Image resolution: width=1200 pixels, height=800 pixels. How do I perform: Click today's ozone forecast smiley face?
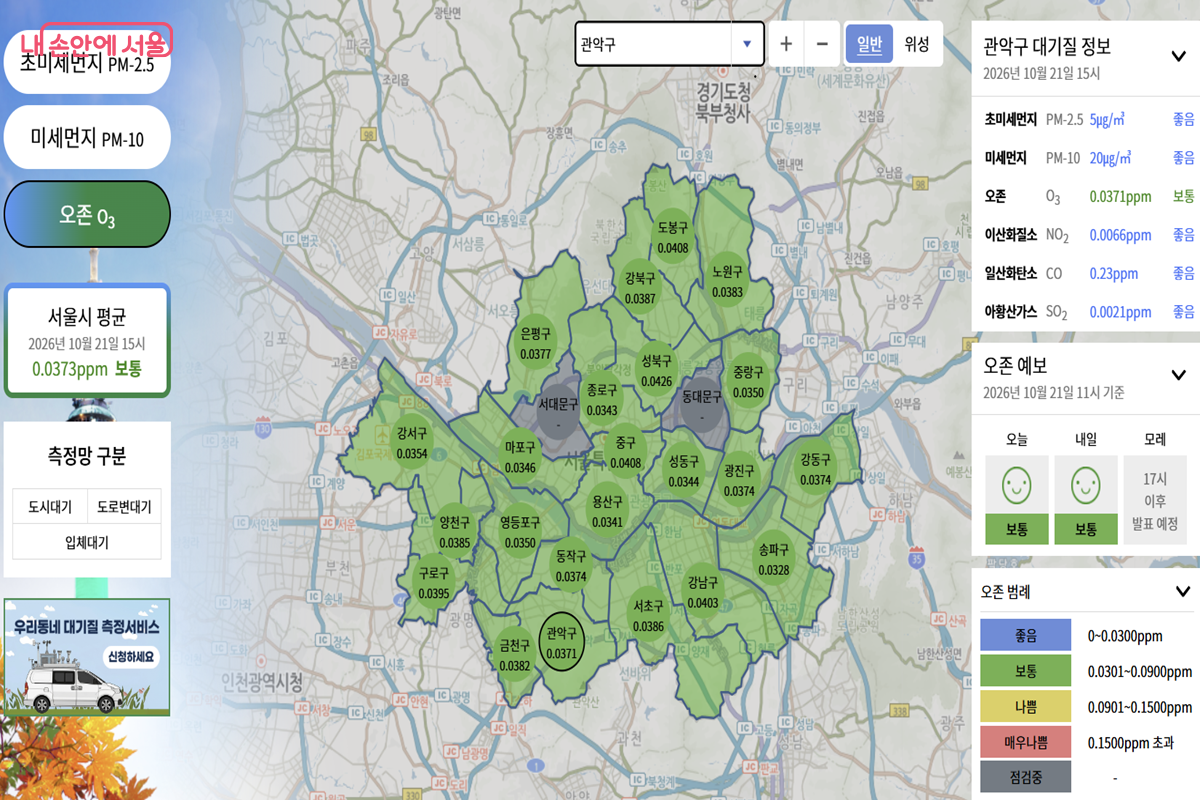[x=1017, y=486]
